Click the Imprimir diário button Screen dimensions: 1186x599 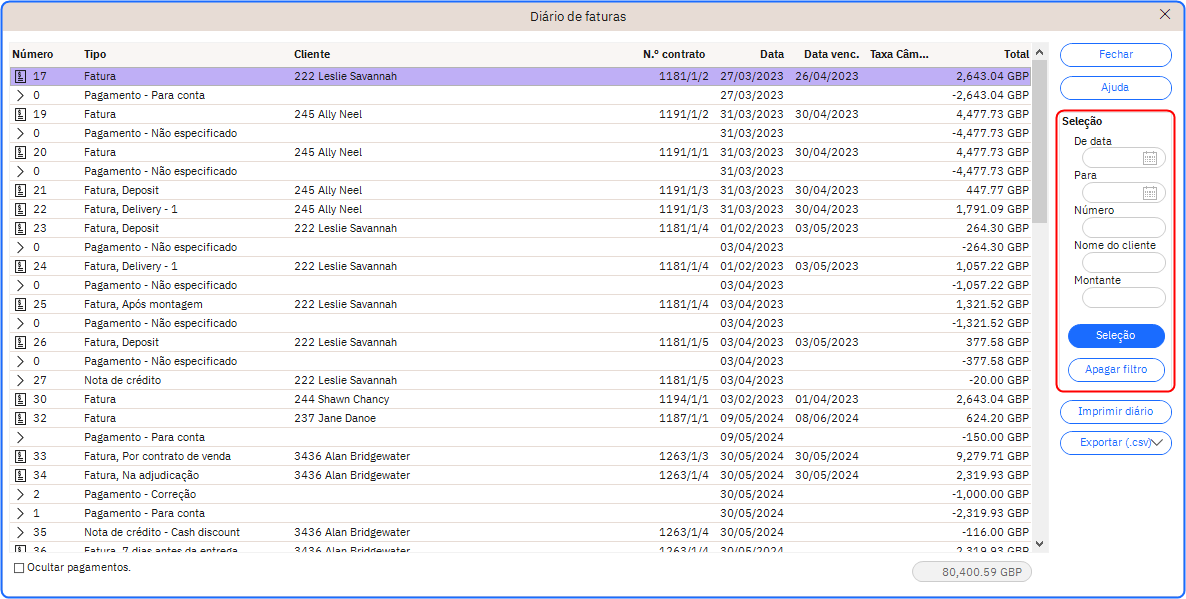click(1115, 412)
